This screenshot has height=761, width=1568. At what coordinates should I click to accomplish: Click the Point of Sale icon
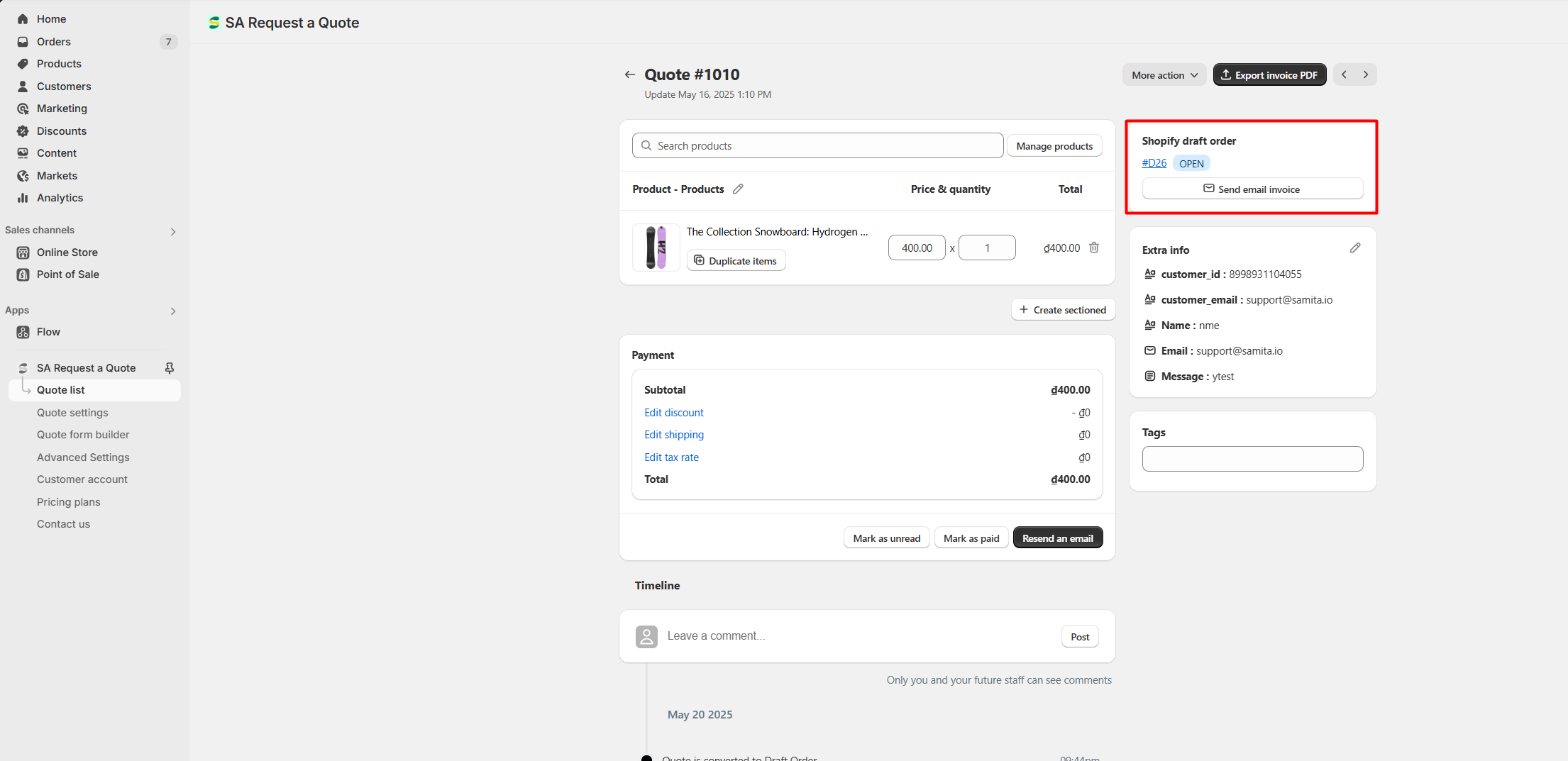pyautogui.click(x=23, y=274)
